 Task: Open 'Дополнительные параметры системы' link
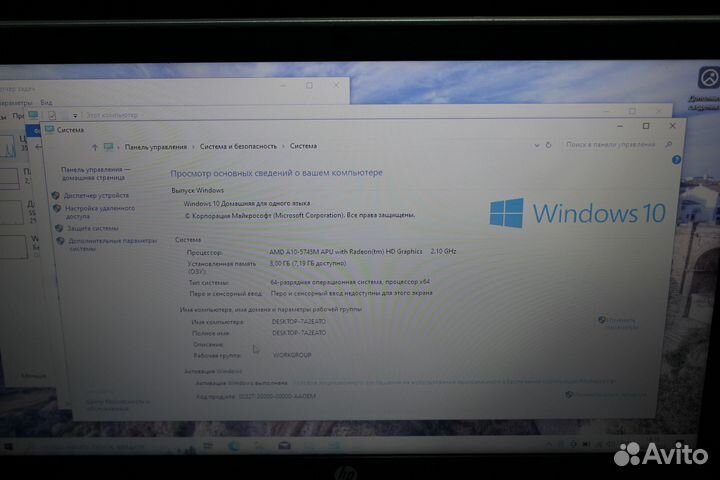(108, 244)
